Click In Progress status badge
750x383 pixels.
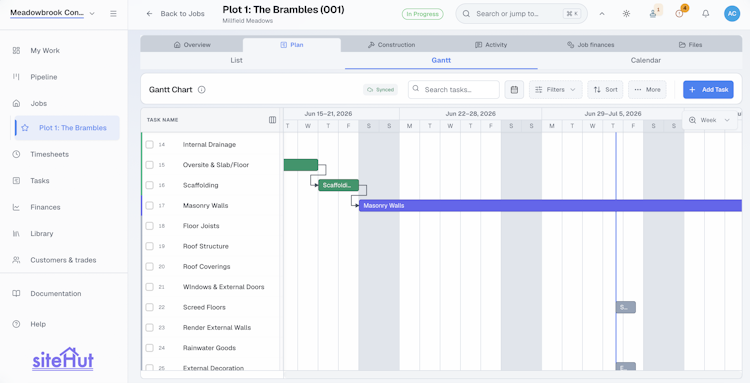point(422,14)
